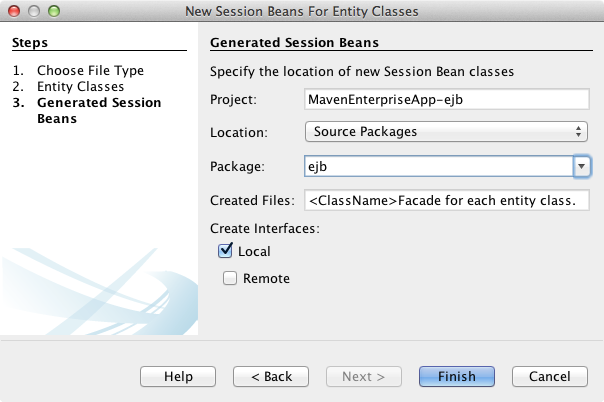The width and height of the screenshot is (604, 402).
Task: Uncheck the Local interface checkbox
Action: (225, 252)
